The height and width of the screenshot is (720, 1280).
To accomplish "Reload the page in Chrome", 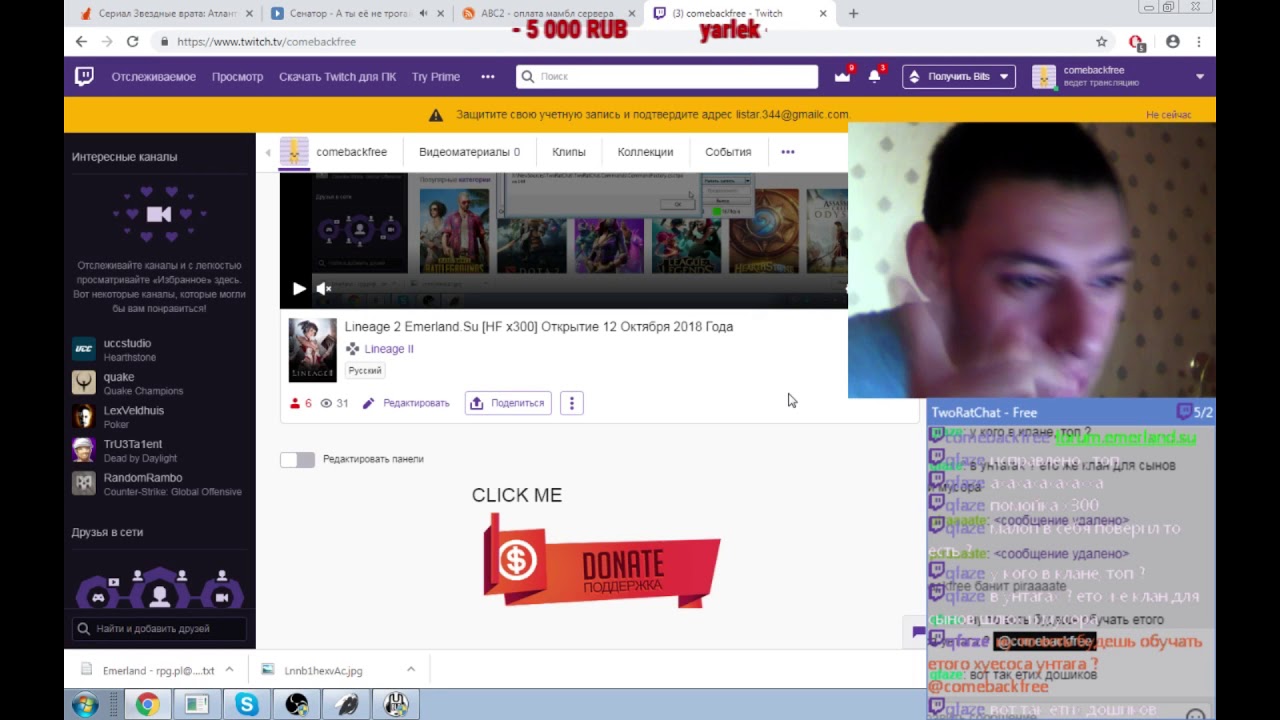I will [132, 42].
